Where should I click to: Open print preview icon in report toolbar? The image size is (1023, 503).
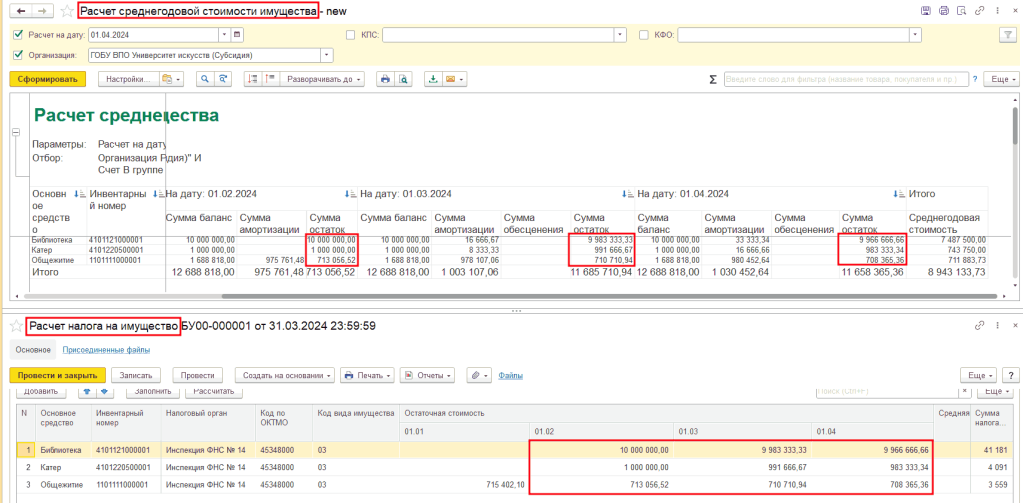[404, 79]
